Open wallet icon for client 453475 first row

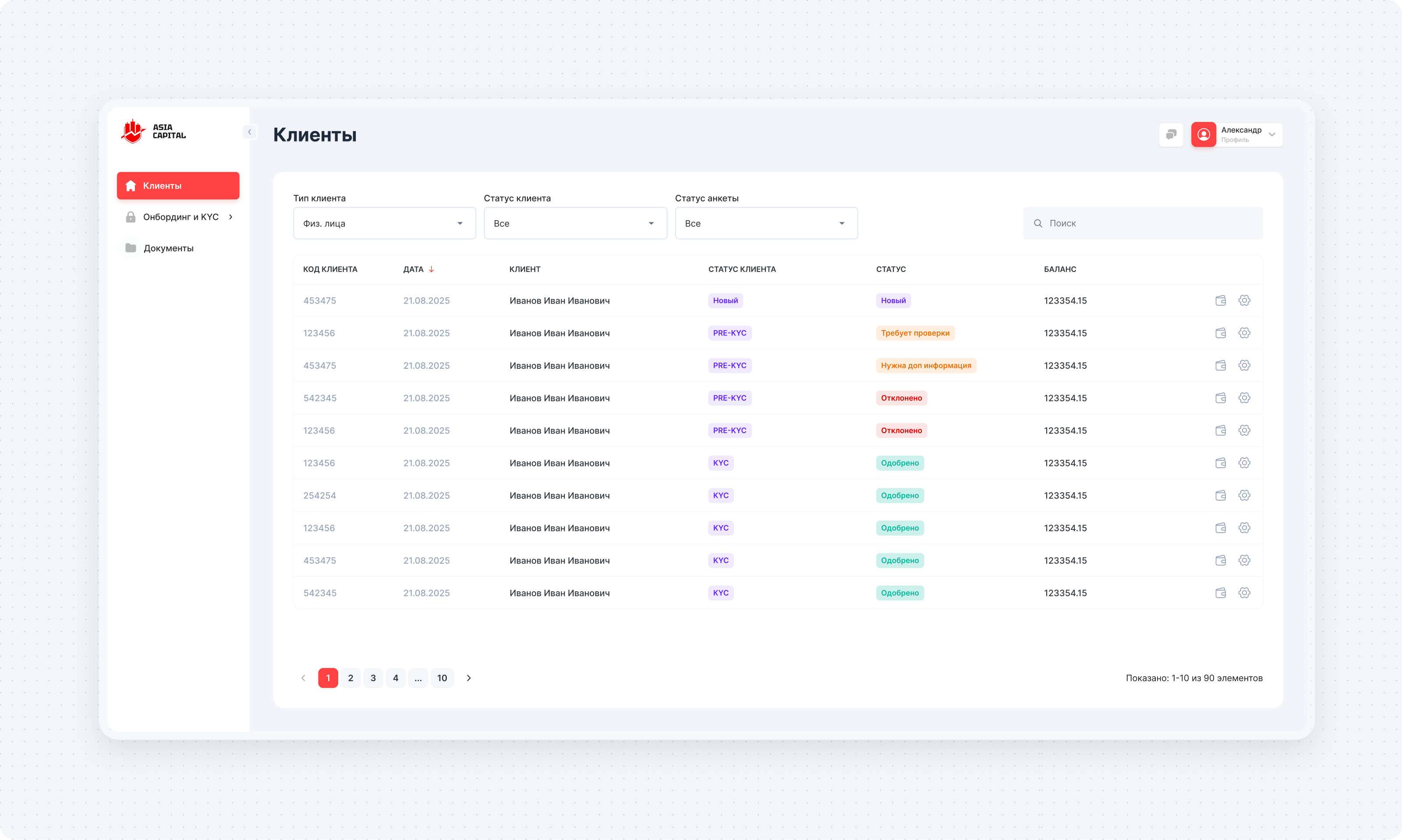1220,300
